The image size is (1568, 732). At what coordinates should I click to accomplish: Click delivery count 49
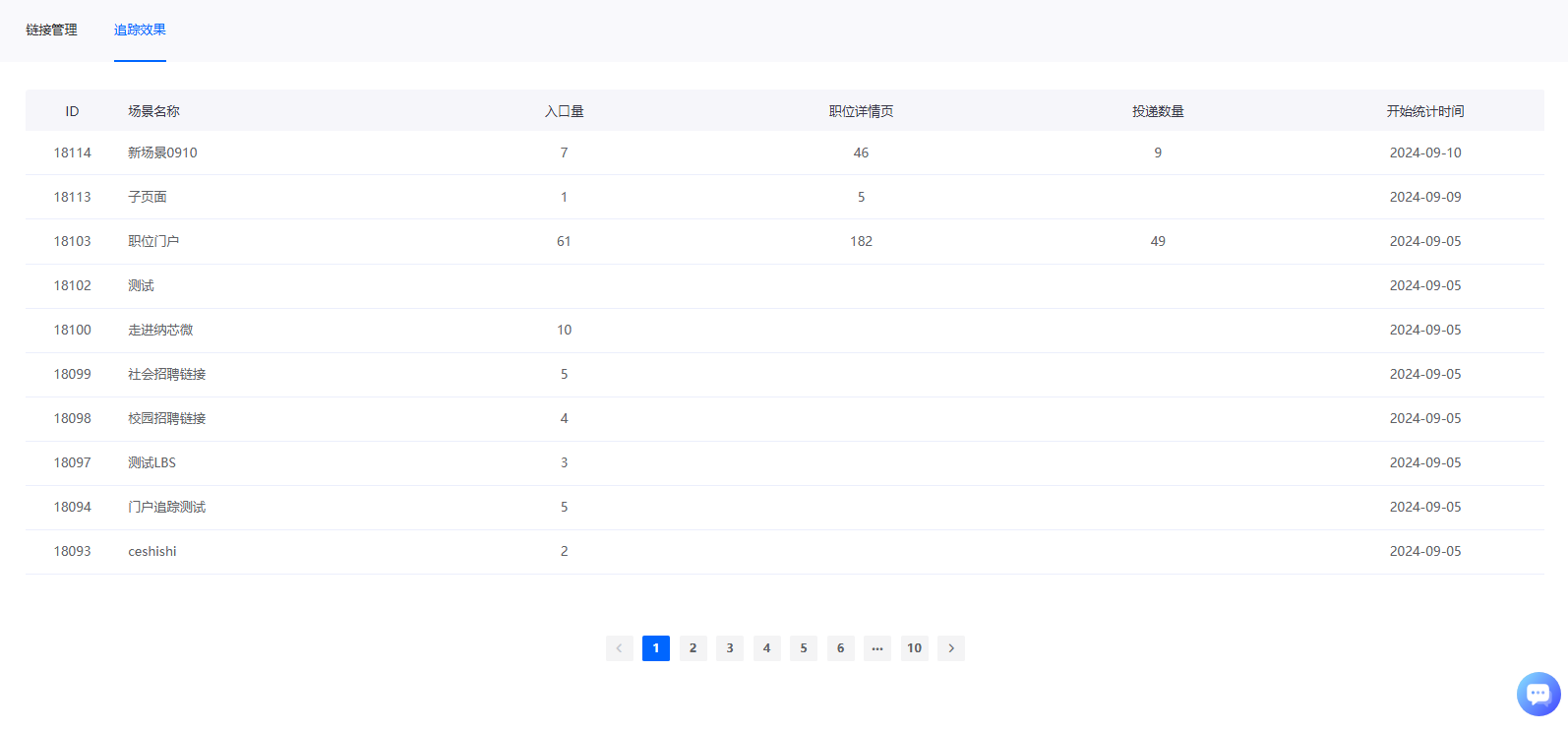click(x=1158, y=241)
